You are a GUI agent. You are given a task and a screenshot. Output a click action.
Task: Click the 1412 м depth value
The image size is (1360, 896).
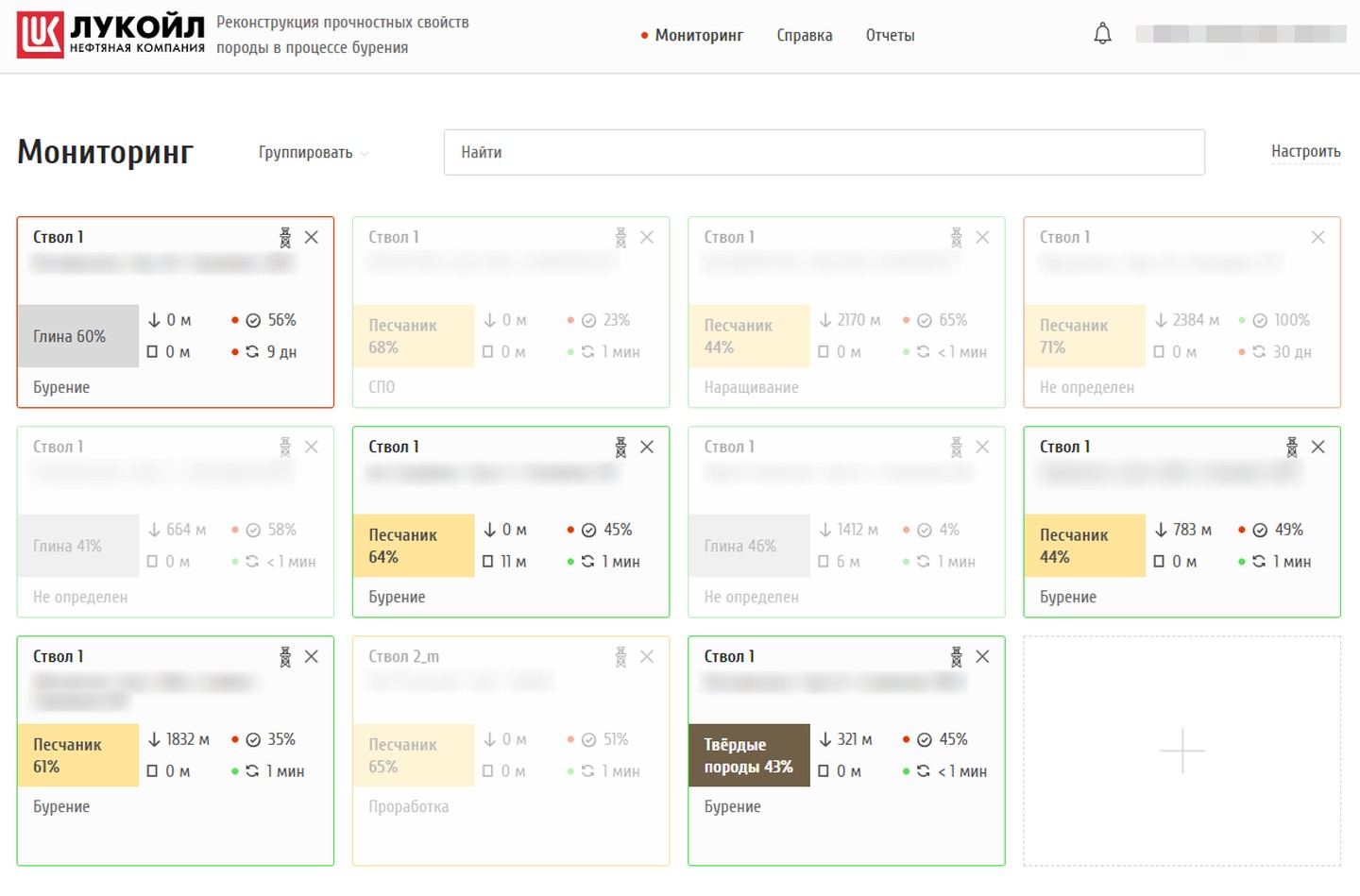(x=858, y=530)
